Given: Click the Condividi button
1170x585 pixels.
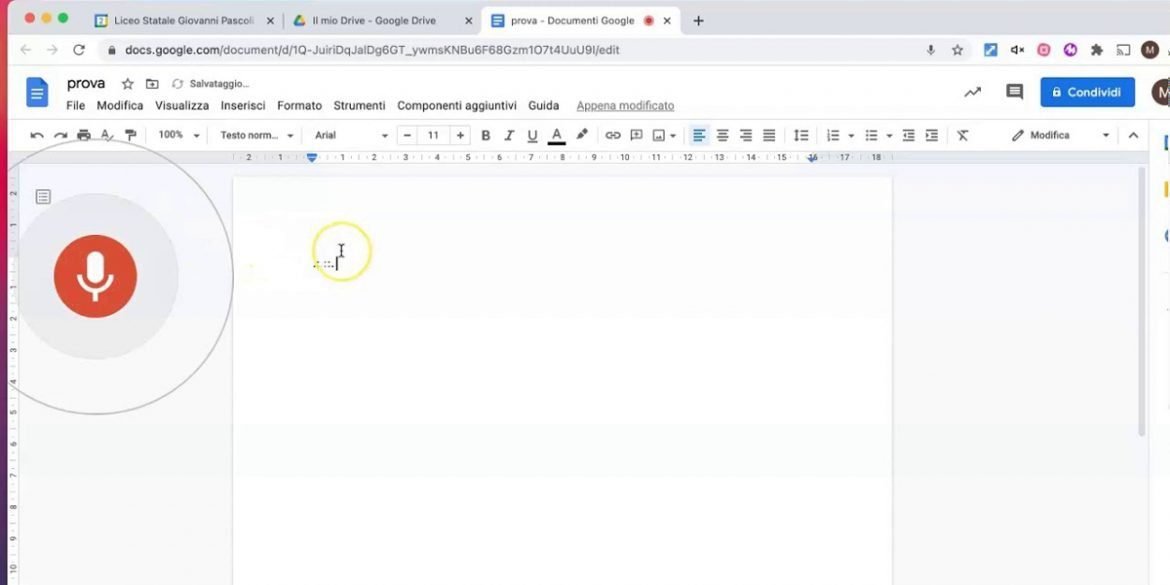Looking at the screenshot, I should point(1087,91).
